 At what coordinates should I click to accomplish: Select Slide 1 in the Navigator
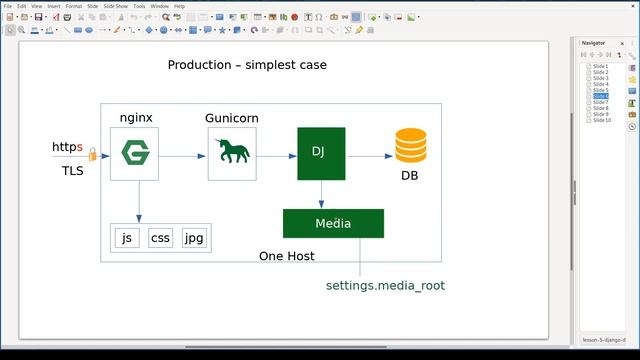600,66
